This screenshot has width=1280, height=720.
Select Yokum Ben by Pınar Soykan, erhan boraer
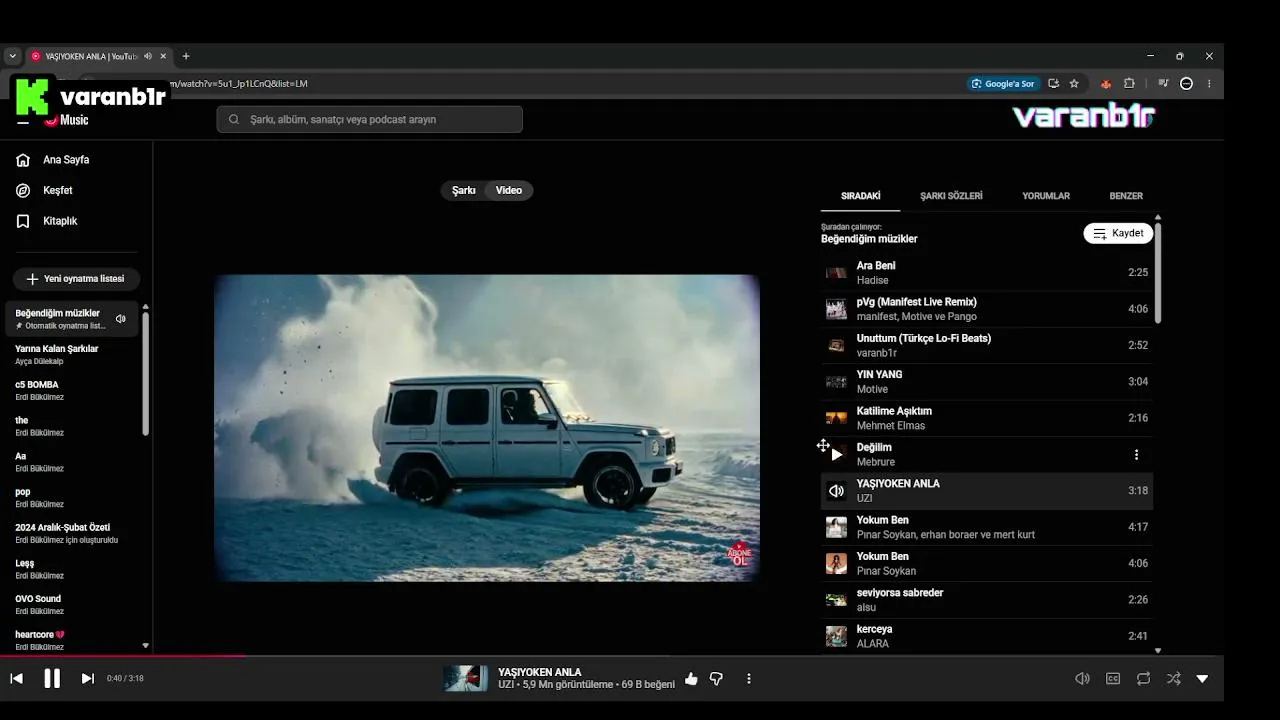pos(987,527)
